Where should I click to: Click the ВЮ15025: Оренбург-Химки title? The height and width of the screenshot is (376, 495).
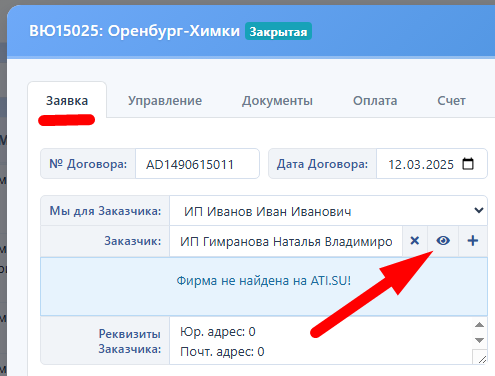pos(135,31)
